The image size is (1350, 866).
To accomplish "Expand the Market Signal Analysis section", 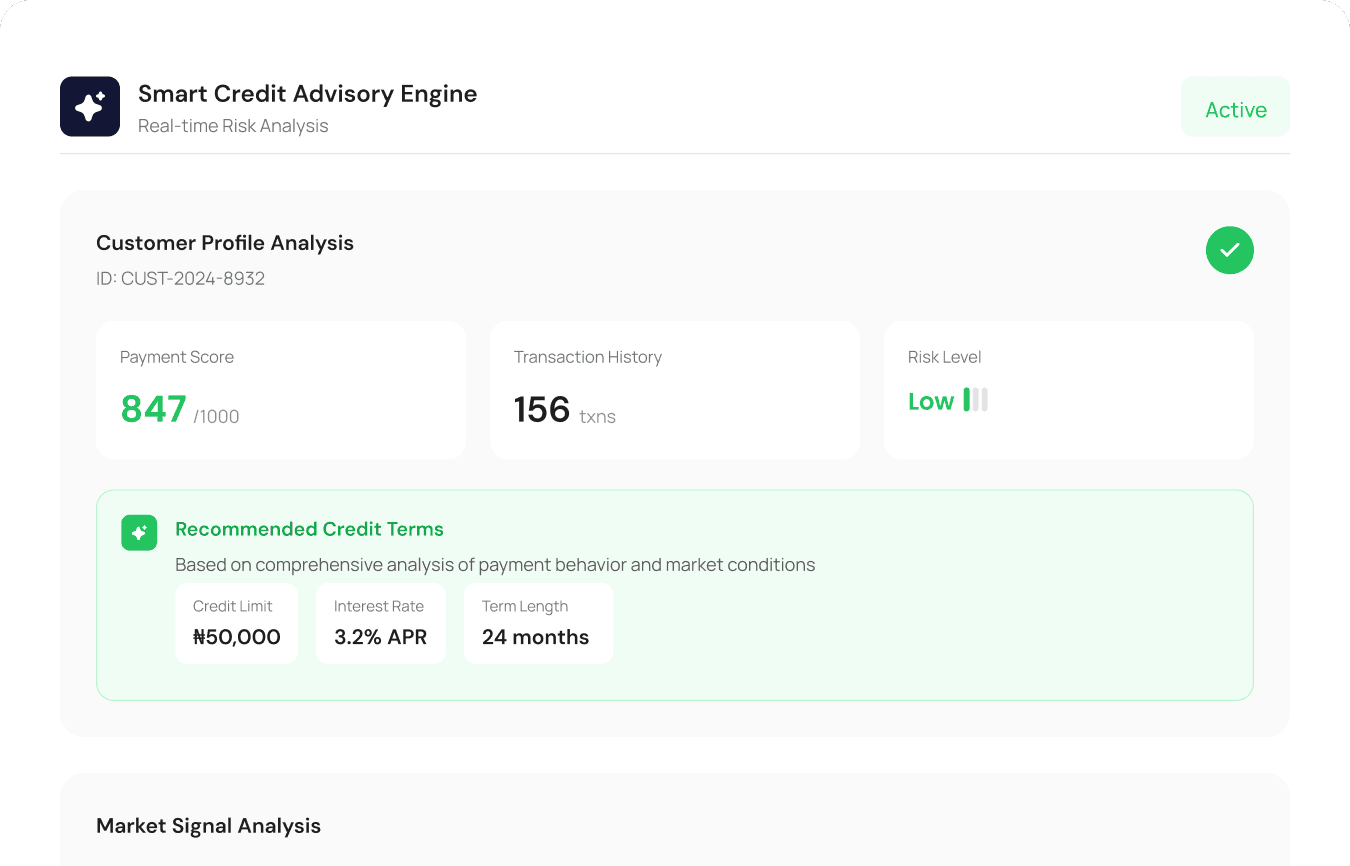I will (208, 825).
